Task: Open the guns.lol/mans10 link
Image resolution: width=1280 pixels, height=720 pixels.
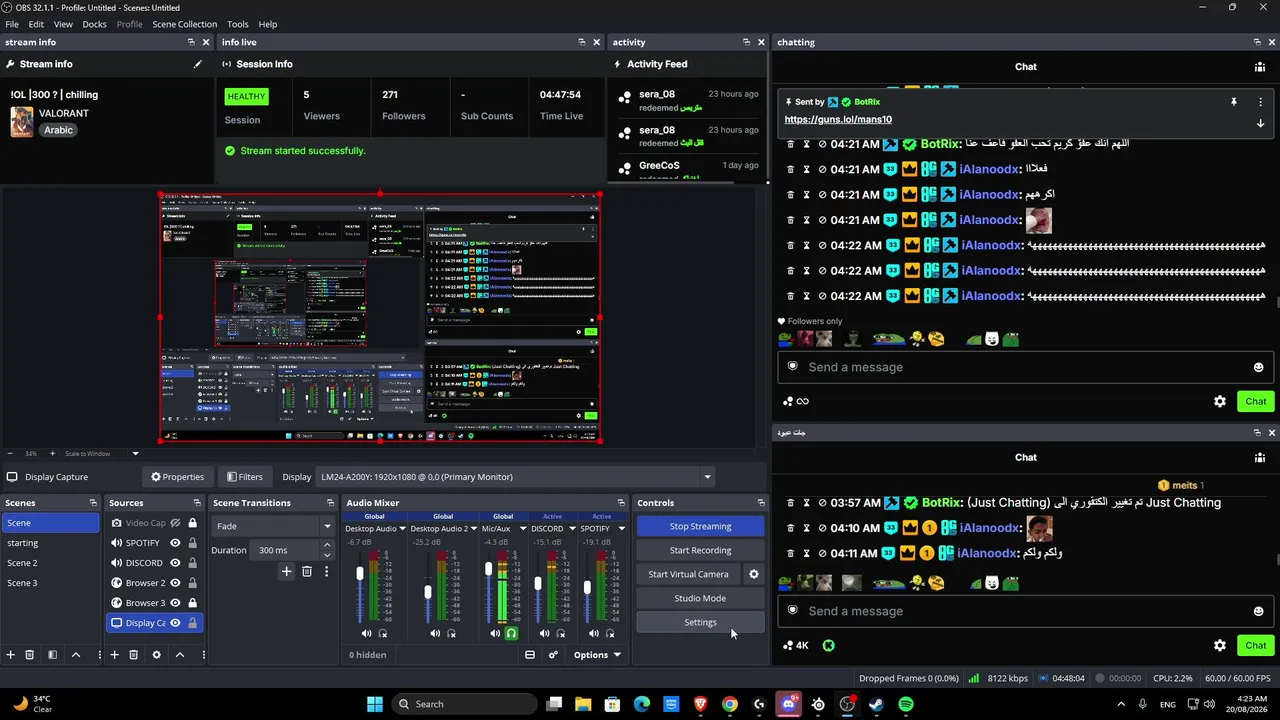Action: (x=838, y=119)
